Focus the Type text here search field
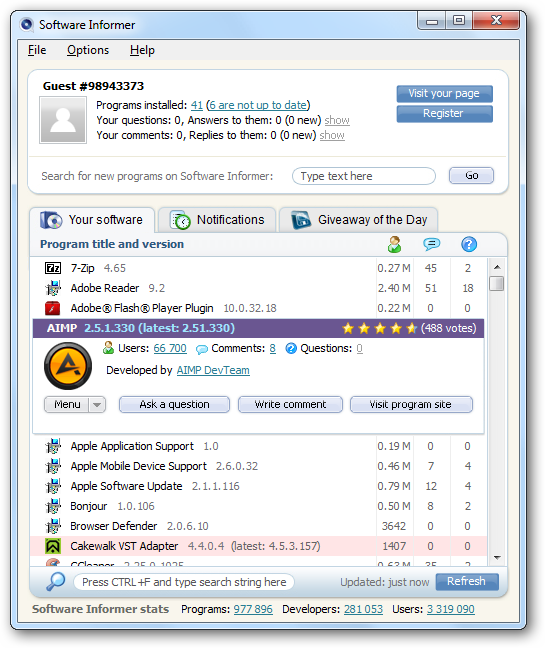Viewport: 545px width, 648px height. (364, 176)
